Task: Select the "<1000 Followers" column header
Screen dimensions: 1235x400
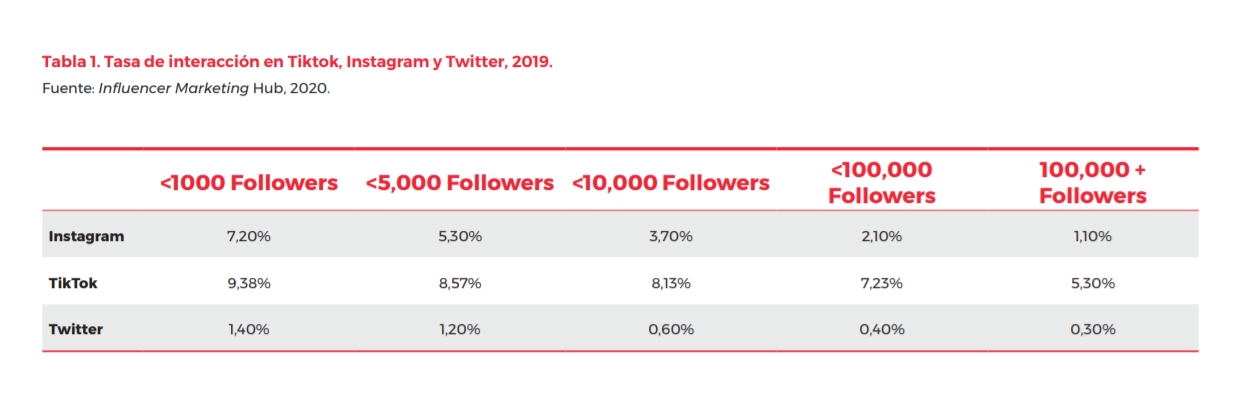Action: point(249,183)
